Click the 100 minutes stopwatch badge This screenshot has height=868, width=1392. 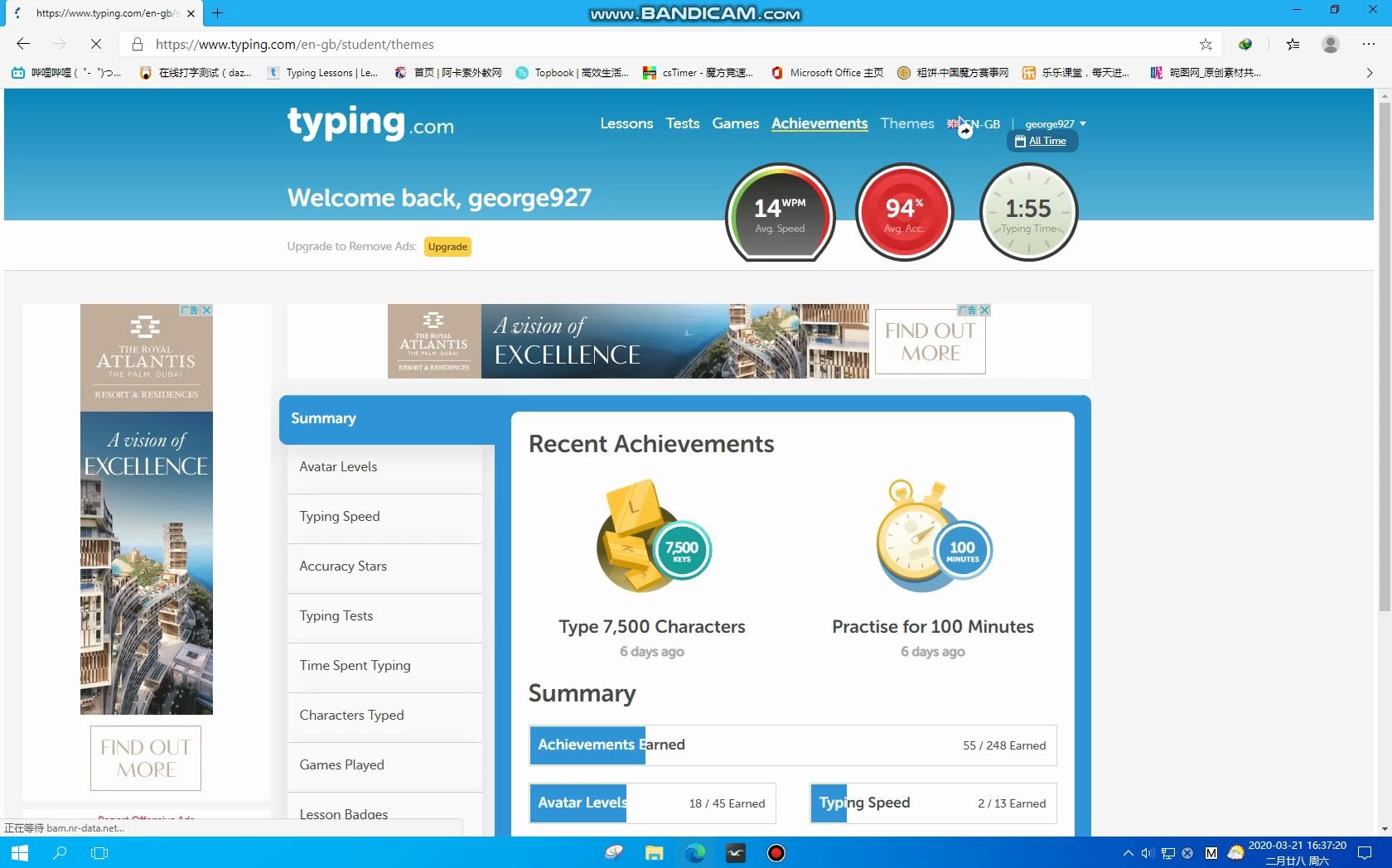coord(934,537)
